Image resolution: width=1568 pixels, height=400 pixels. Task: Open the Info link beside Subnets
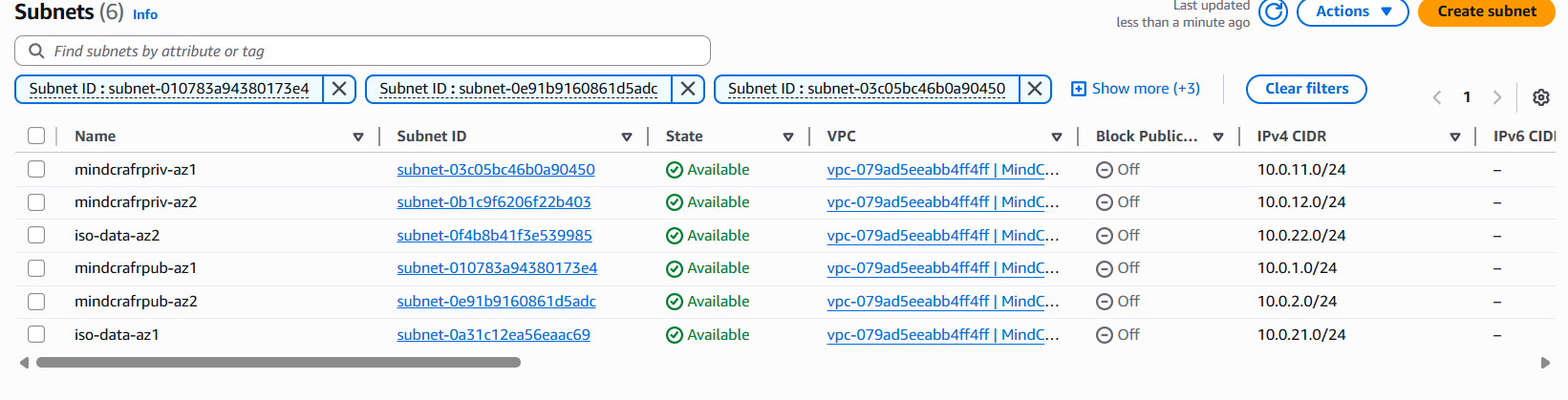(145, 14)
